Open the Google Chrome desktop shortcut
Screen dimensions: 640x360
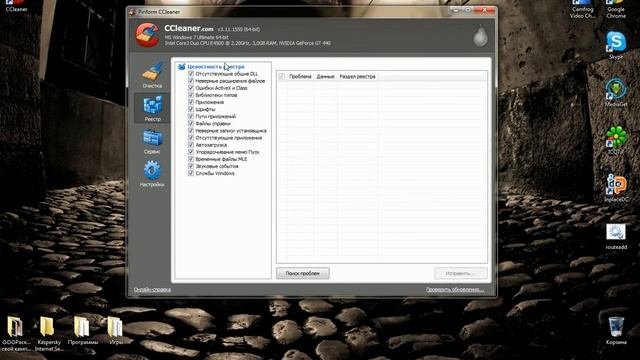pyautogui.click(x=616, y=9)
